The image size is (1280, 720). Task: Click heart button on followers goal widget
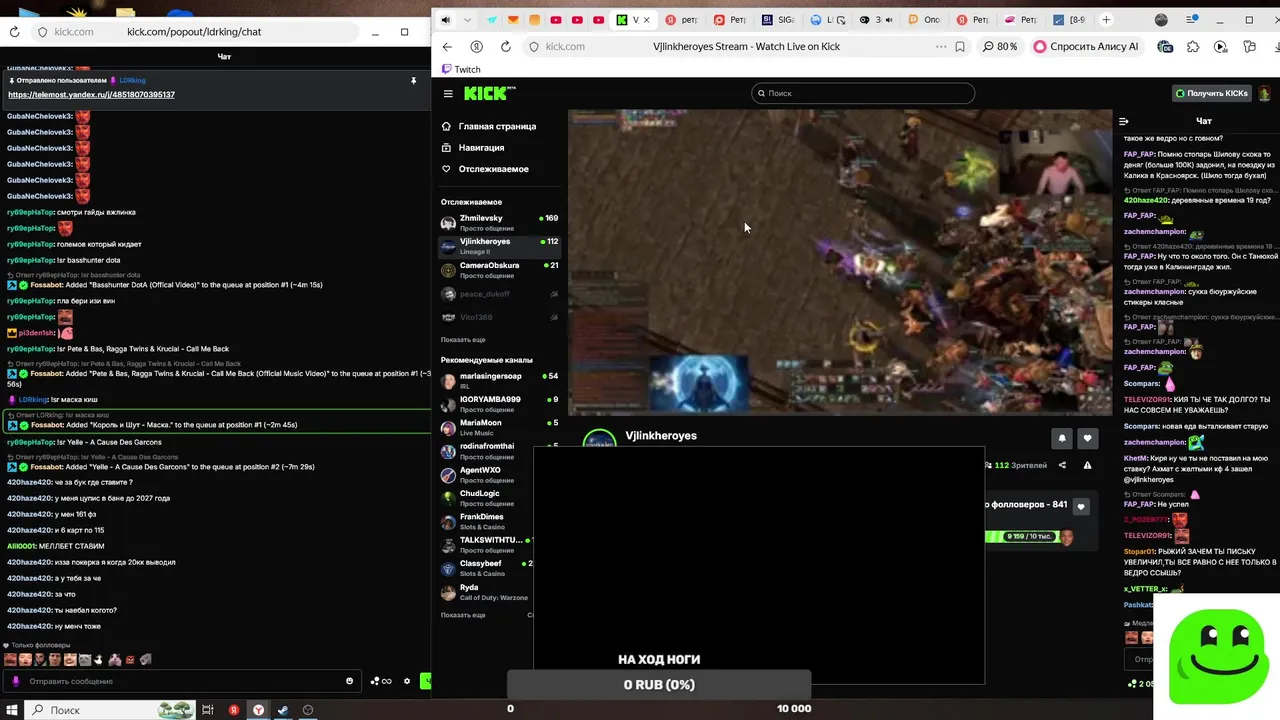(1080, 506)
